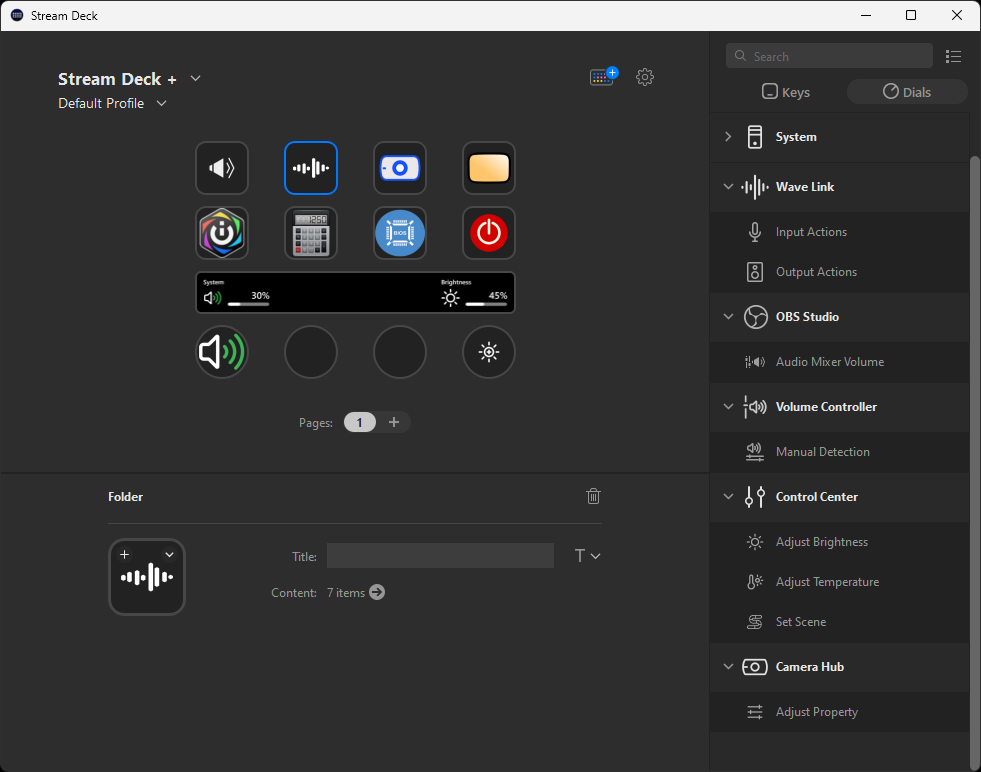Select the Wave Link folder key
The image size is (981, 772).
(311, 168)
